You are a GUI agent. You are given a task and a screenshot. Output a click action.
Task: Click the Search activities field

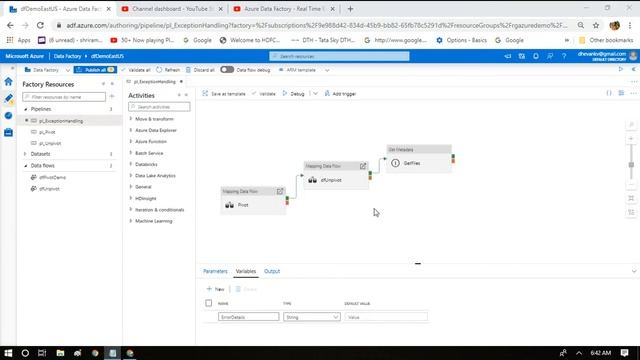coord(159,107)
